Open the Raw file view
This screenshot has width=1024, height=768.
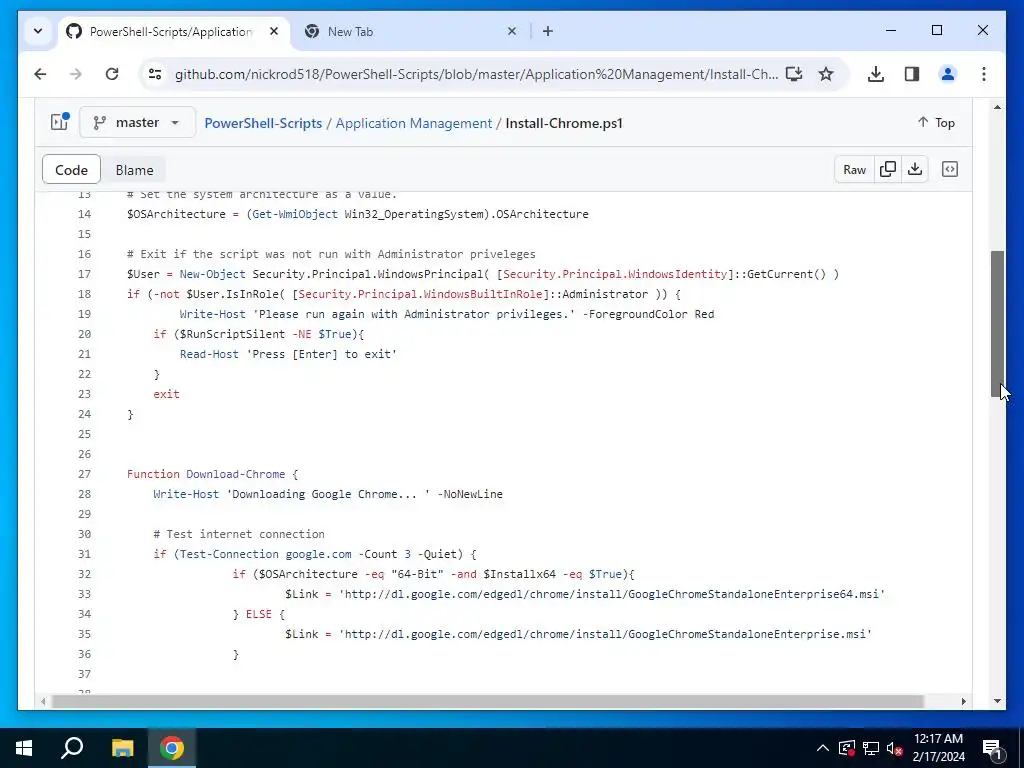[854, 170]
